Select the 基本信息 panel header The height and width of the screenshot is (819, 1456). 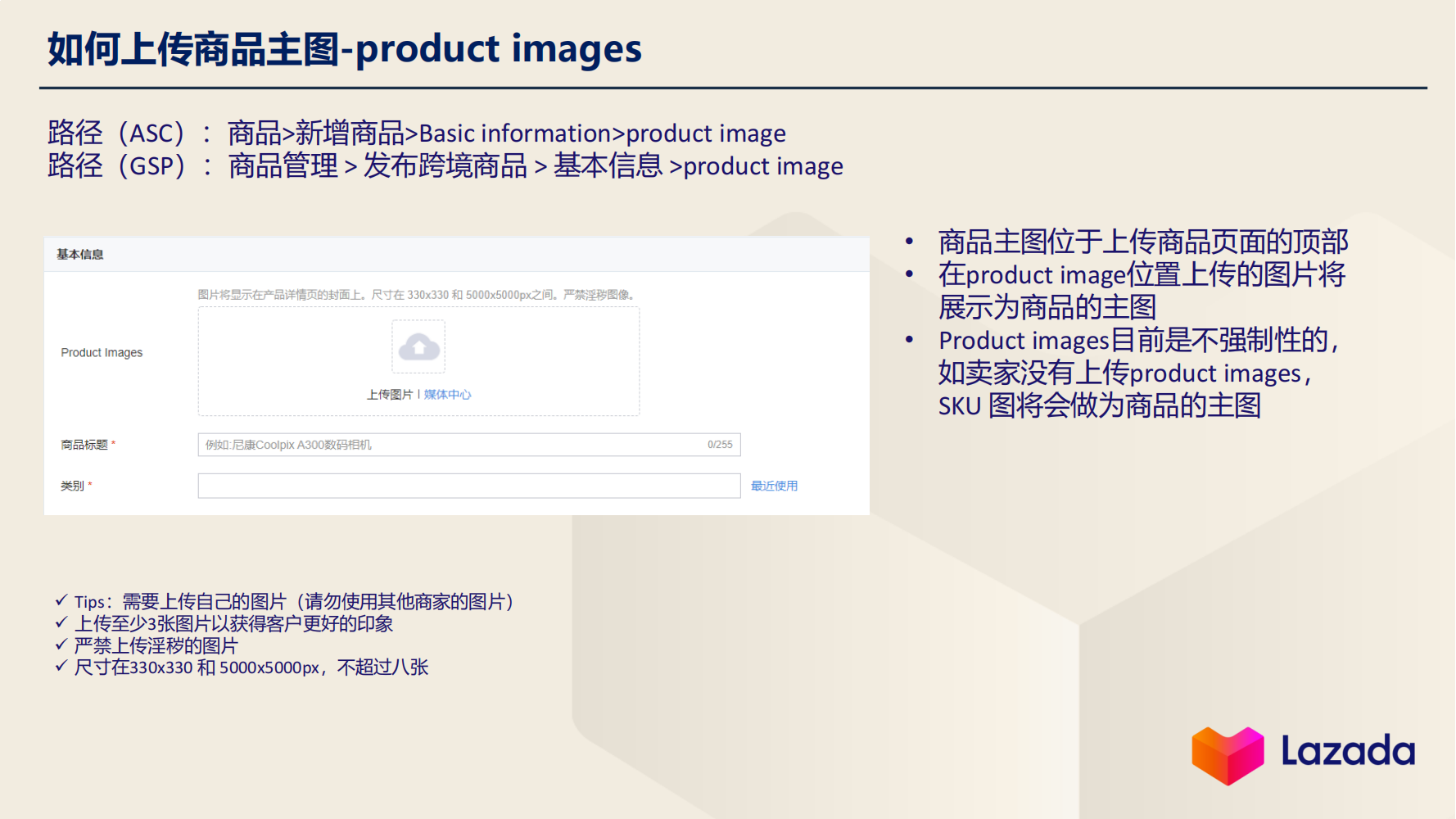pos(79,254)
